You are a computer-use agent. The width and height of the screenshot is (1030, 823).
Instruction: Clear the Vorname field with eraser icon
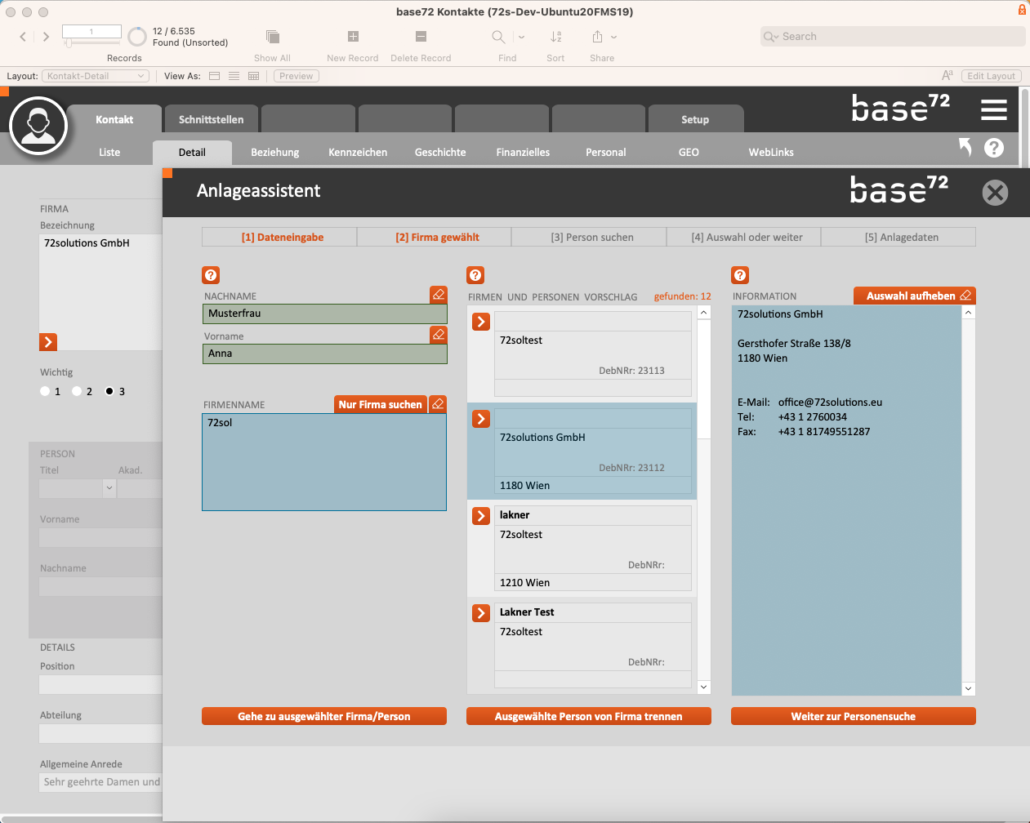438,334
